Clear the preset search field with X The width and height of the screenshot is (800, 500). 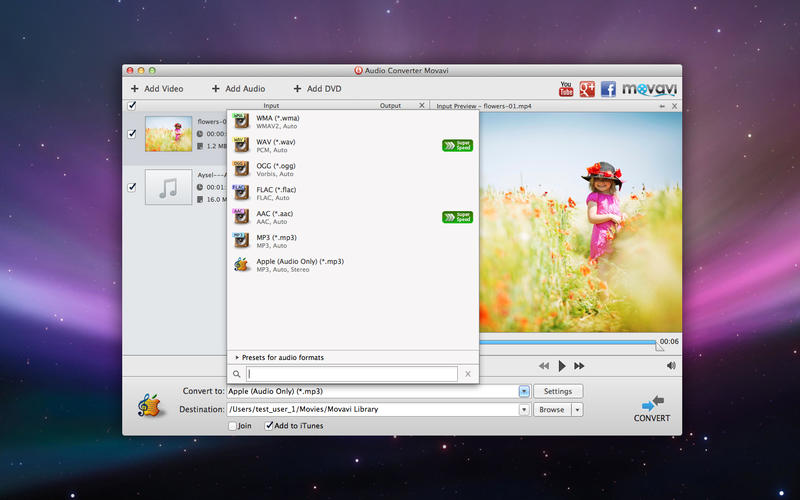coord(467,374)
